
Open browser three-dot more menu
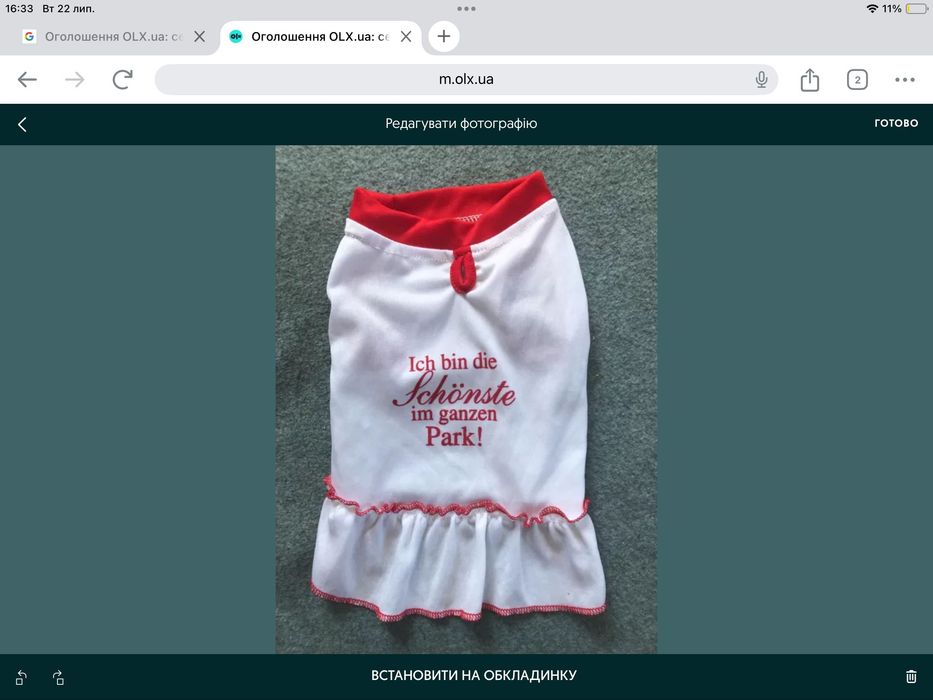pyautogui.click(x=904, y=80)
